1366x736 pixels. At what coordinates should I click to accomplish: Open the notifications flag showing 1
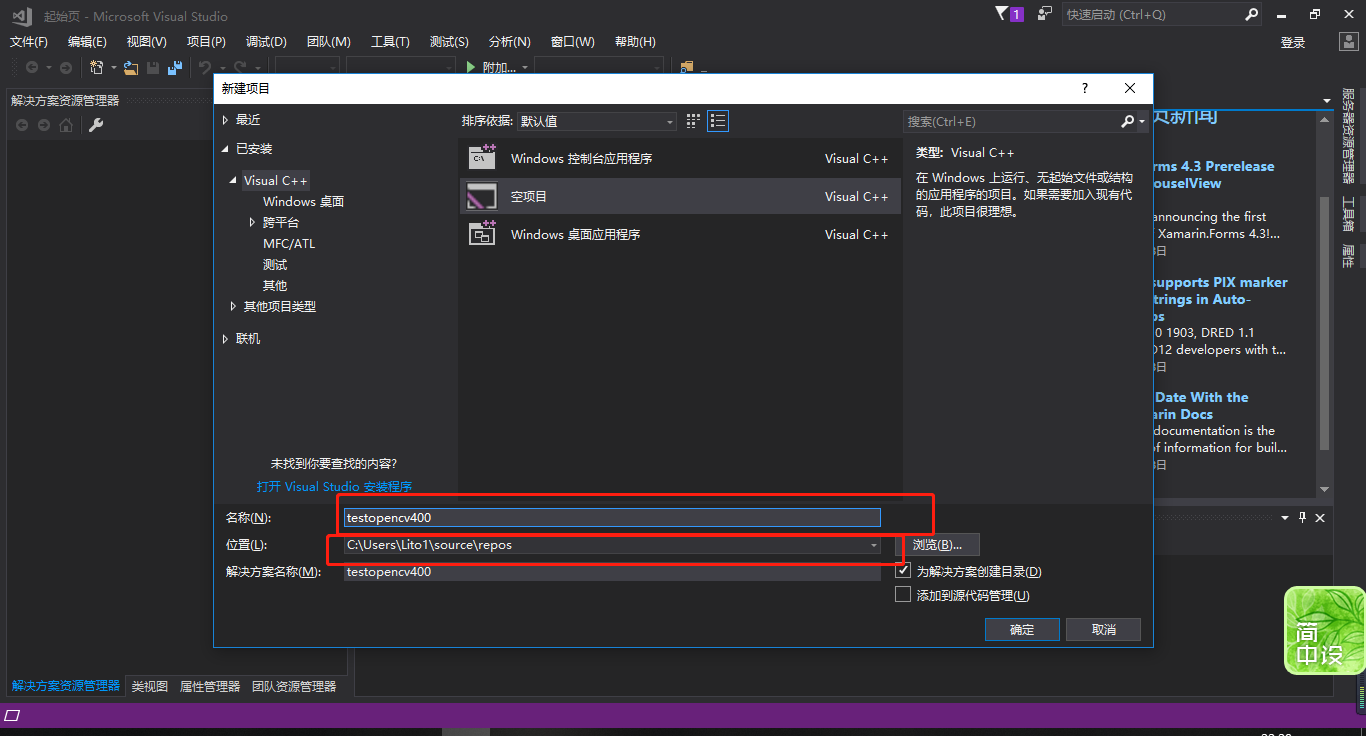pyautogui.click(x=1009, y=14)
